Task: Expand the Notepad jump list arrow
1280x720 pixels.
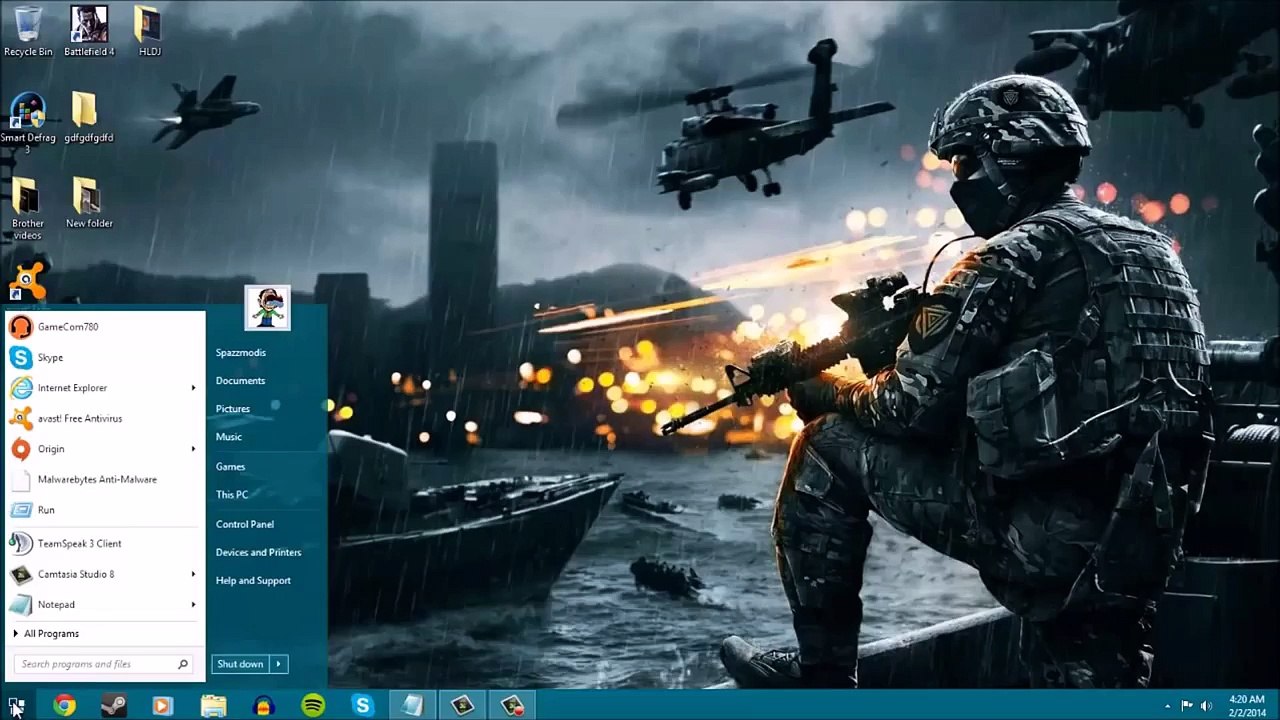Action: click(193, 605)
